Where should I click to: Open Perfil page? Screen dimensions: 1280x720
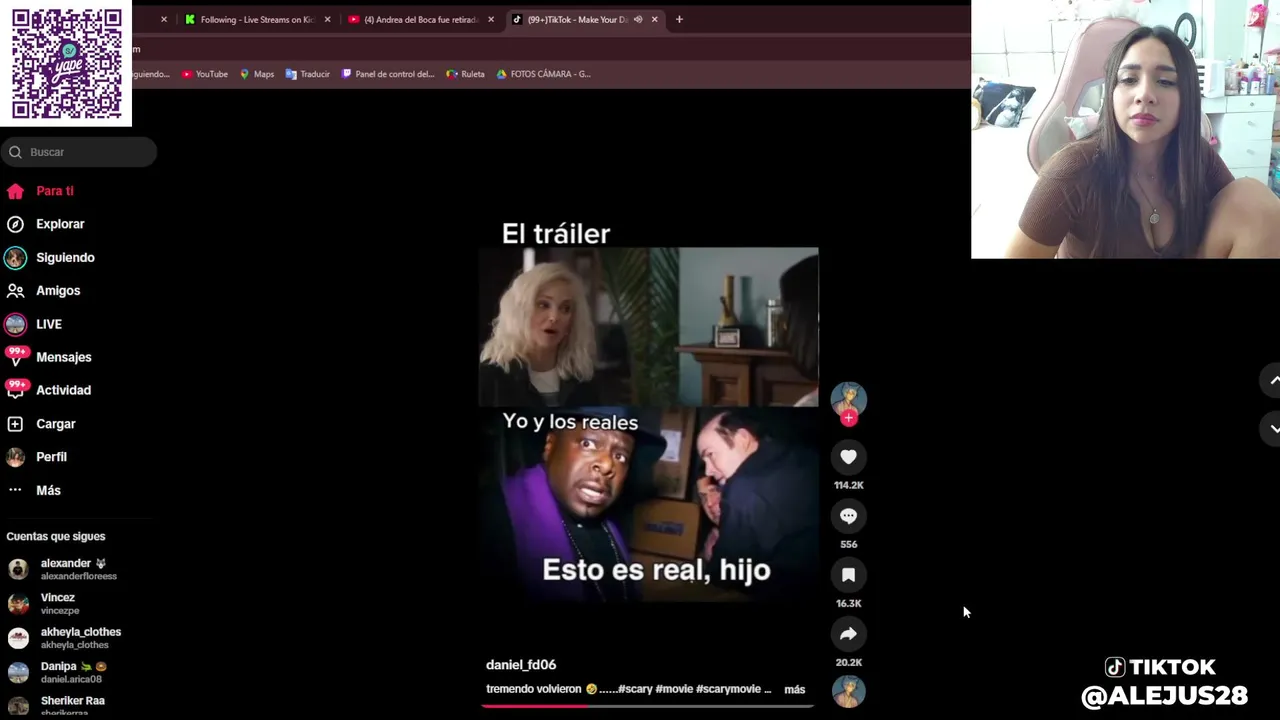pos(51,457)
